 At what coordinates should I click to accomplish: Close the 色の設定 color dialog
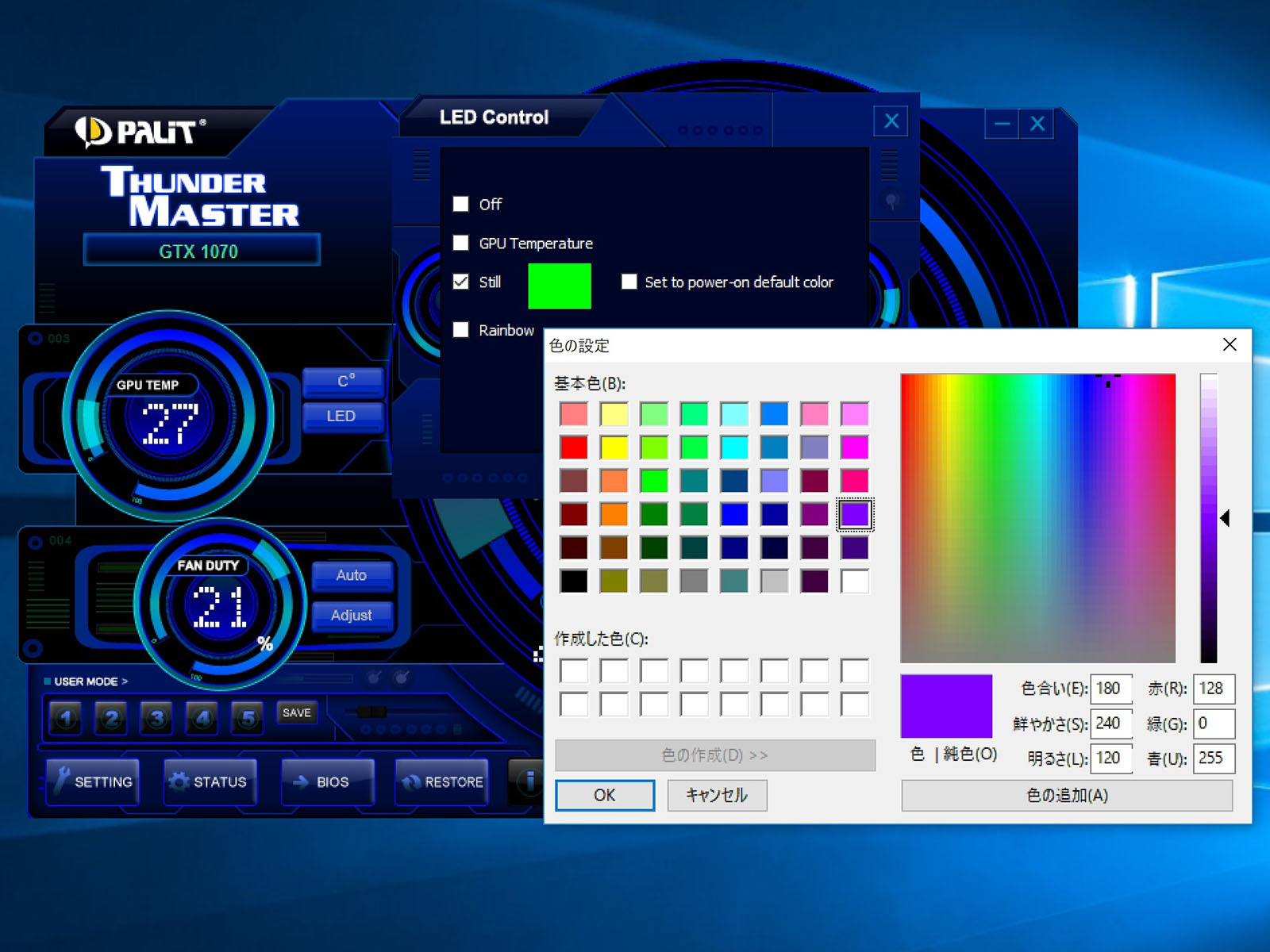1230,344
